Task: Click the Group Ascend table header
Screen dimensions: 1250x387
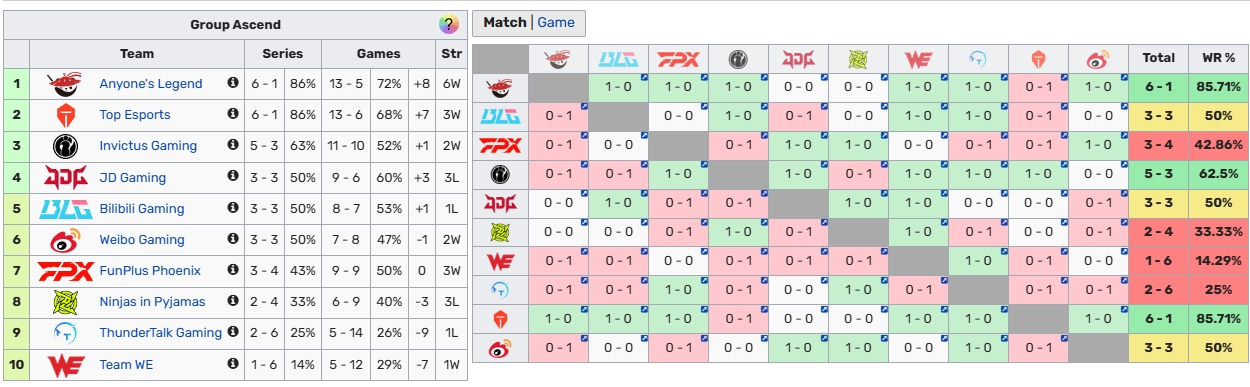Action: (236, 24)
